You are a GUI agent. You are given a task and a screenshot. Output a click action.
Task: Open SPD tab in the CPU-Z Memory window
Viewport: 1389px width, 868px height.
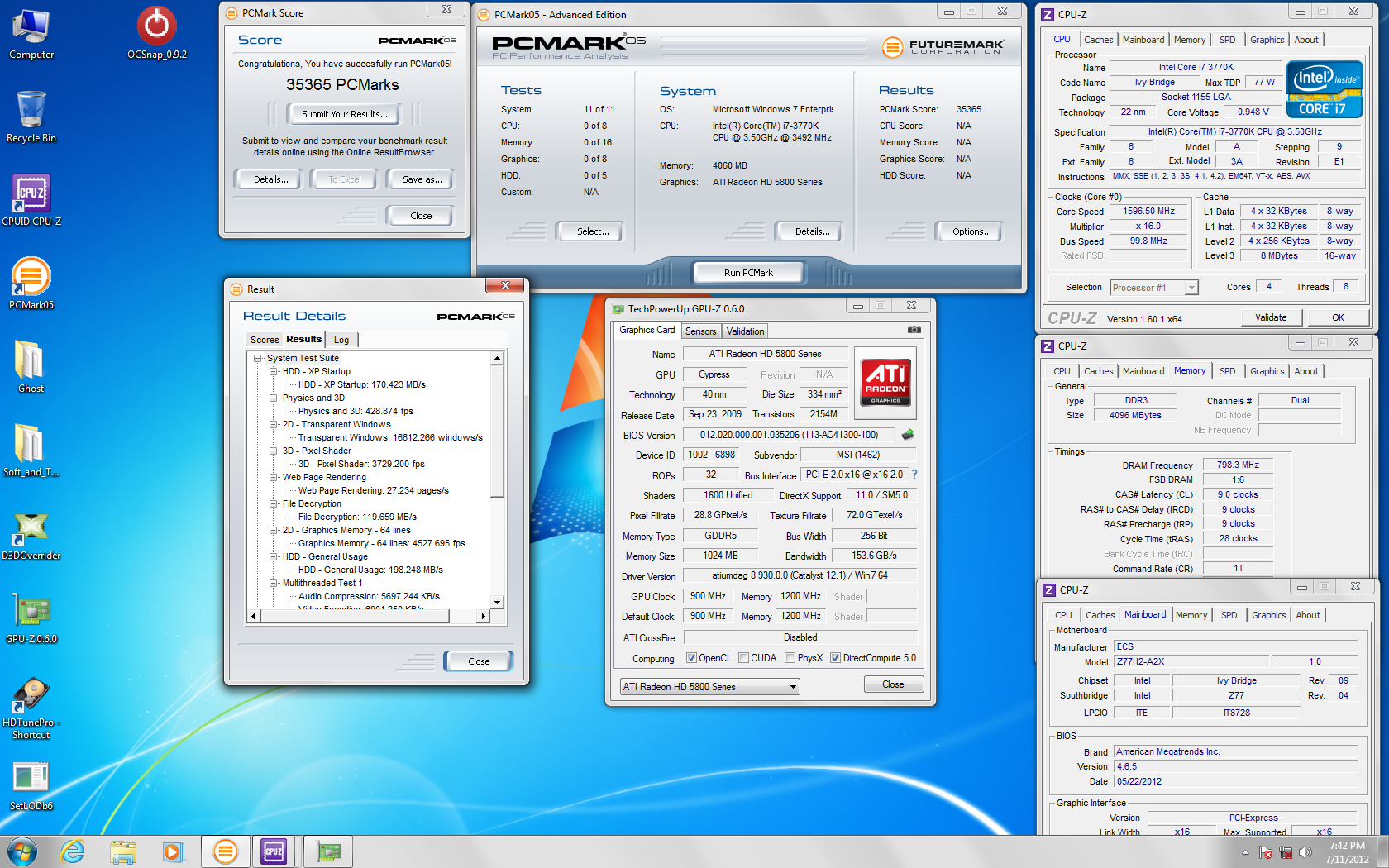point(1228,371)
